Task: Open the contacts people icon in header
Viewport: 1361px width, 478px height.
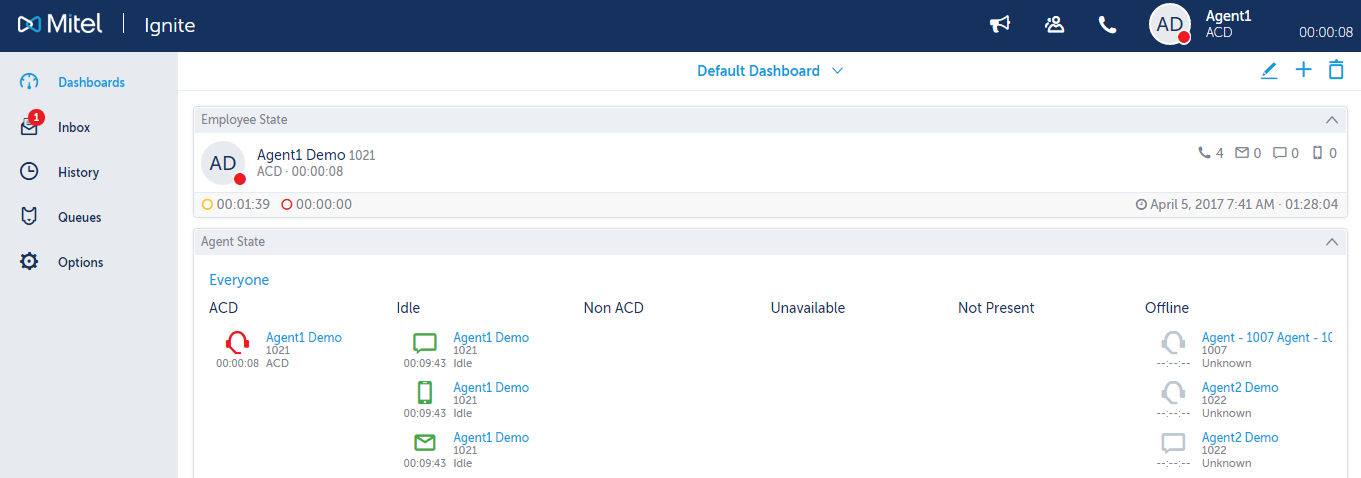Action: click(1054, 25)
